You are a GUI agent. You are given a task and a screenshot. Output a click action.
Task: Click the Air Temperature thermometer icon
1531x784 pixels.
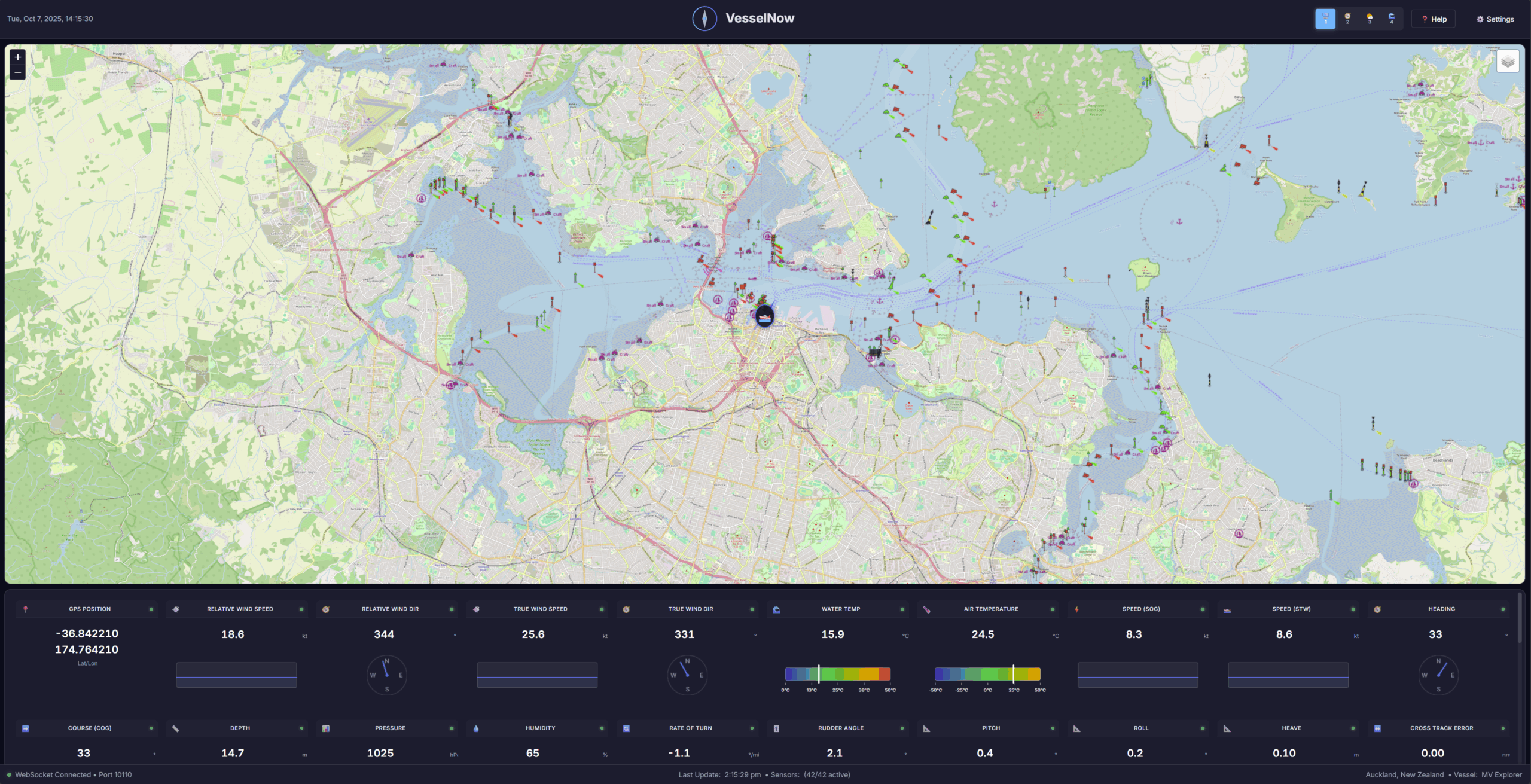925,609
